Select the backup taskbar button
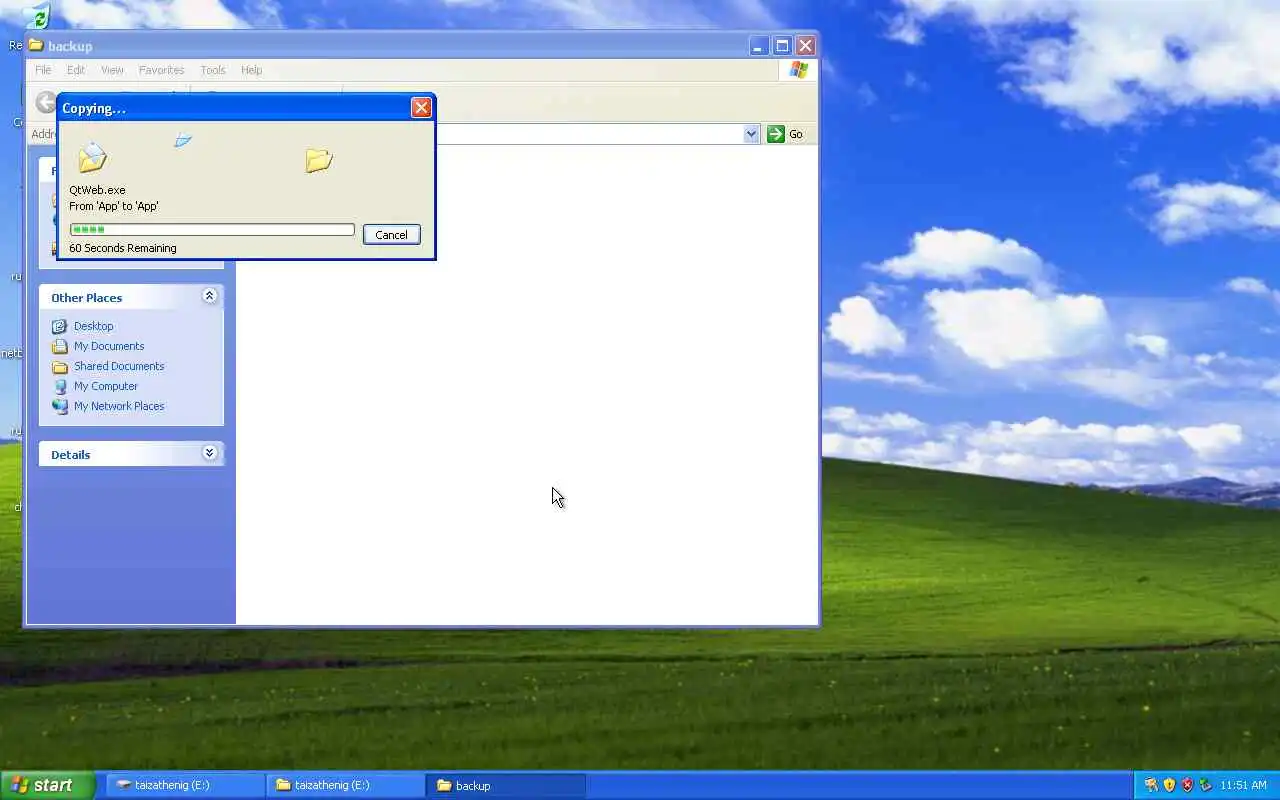The height and width of the screenshot is (800, 1280). 506,785
